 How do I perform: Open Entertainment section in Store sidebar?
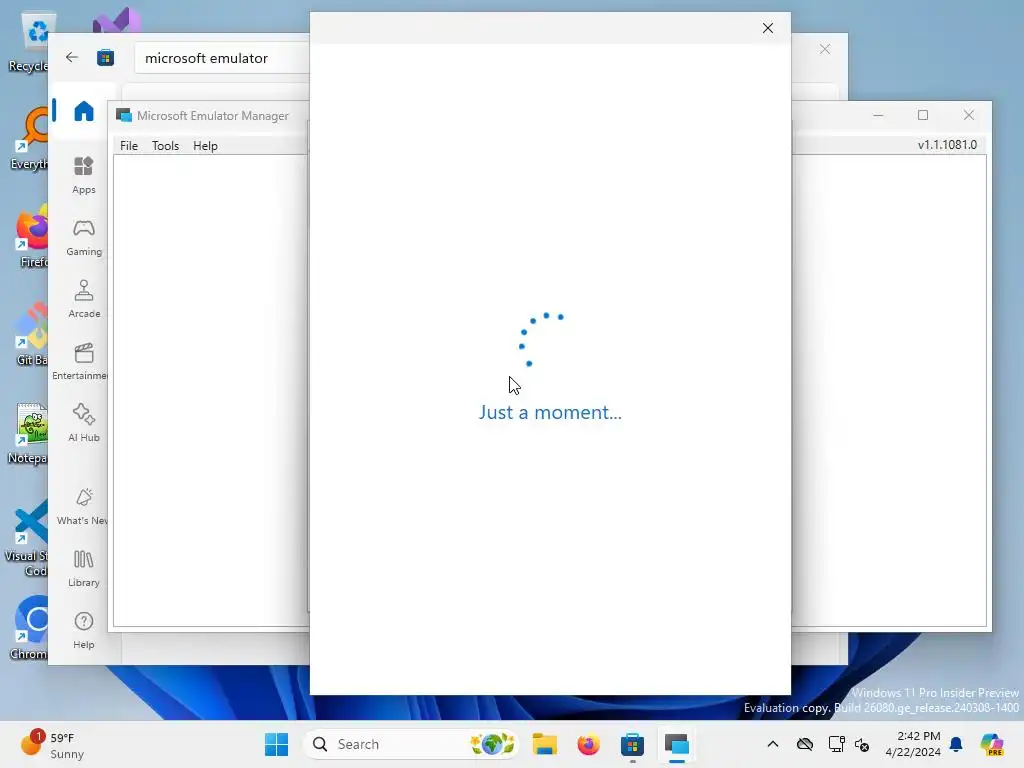click(x=82, y=361)
